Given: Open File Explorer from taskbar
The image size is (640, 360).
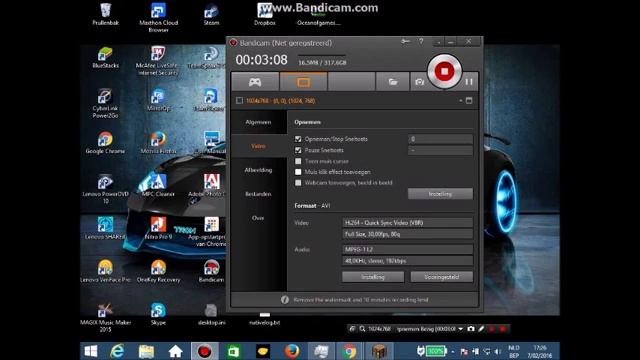Looking at the screenshot, I should pos(146,351).
